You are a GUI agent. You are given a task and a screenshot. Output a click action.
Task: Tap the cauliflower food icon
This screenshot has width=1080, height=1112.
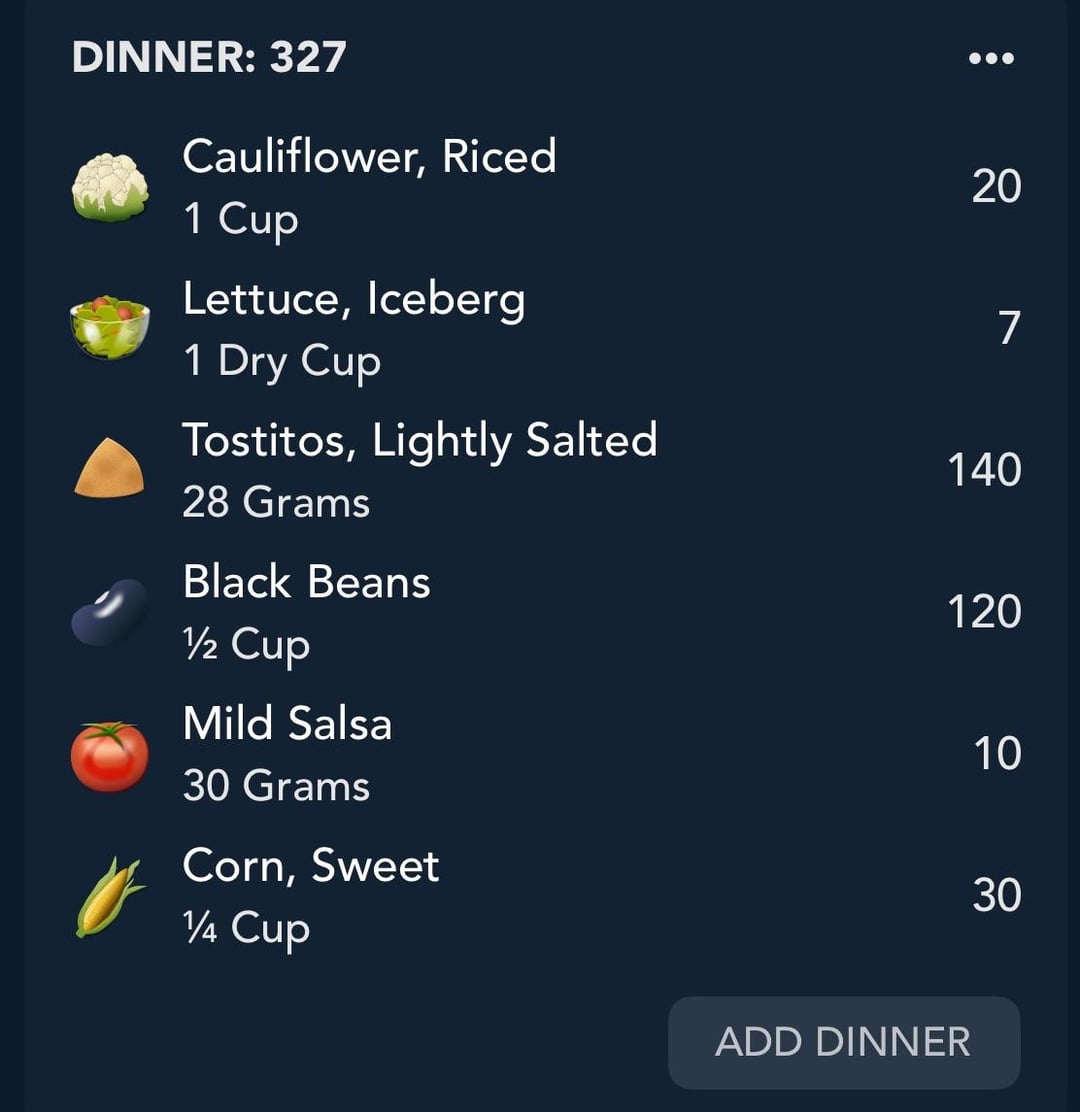pos(110,187)
